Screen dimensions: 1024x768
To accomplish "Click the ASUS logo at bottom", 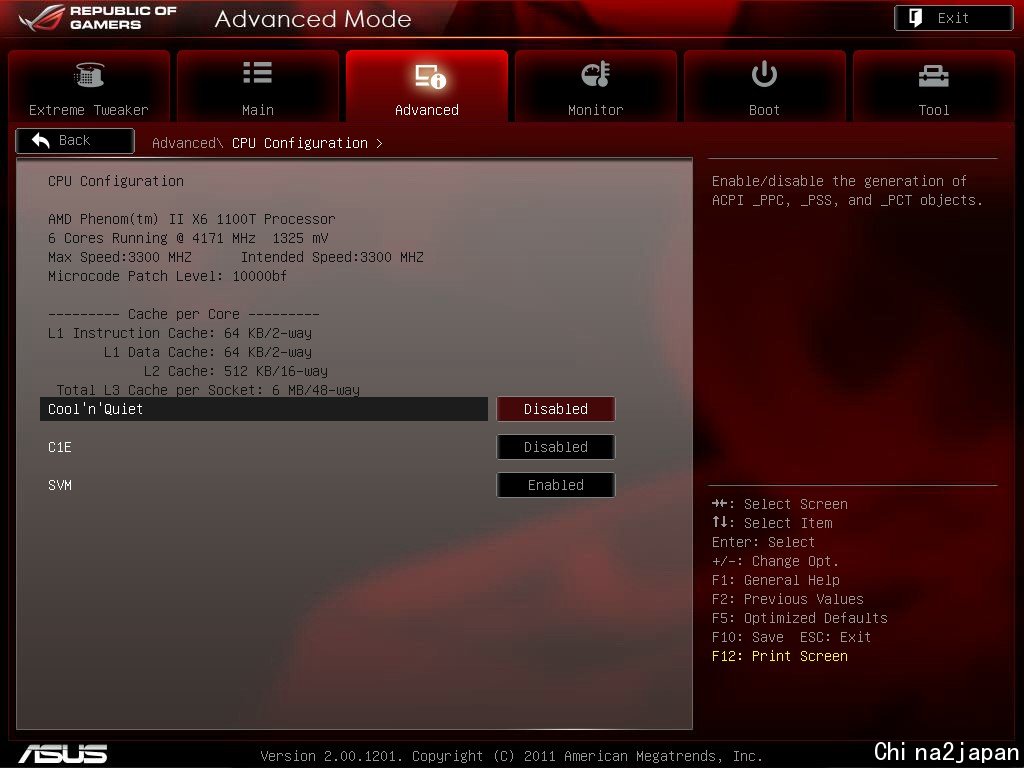I will click(x=63, y=754).
